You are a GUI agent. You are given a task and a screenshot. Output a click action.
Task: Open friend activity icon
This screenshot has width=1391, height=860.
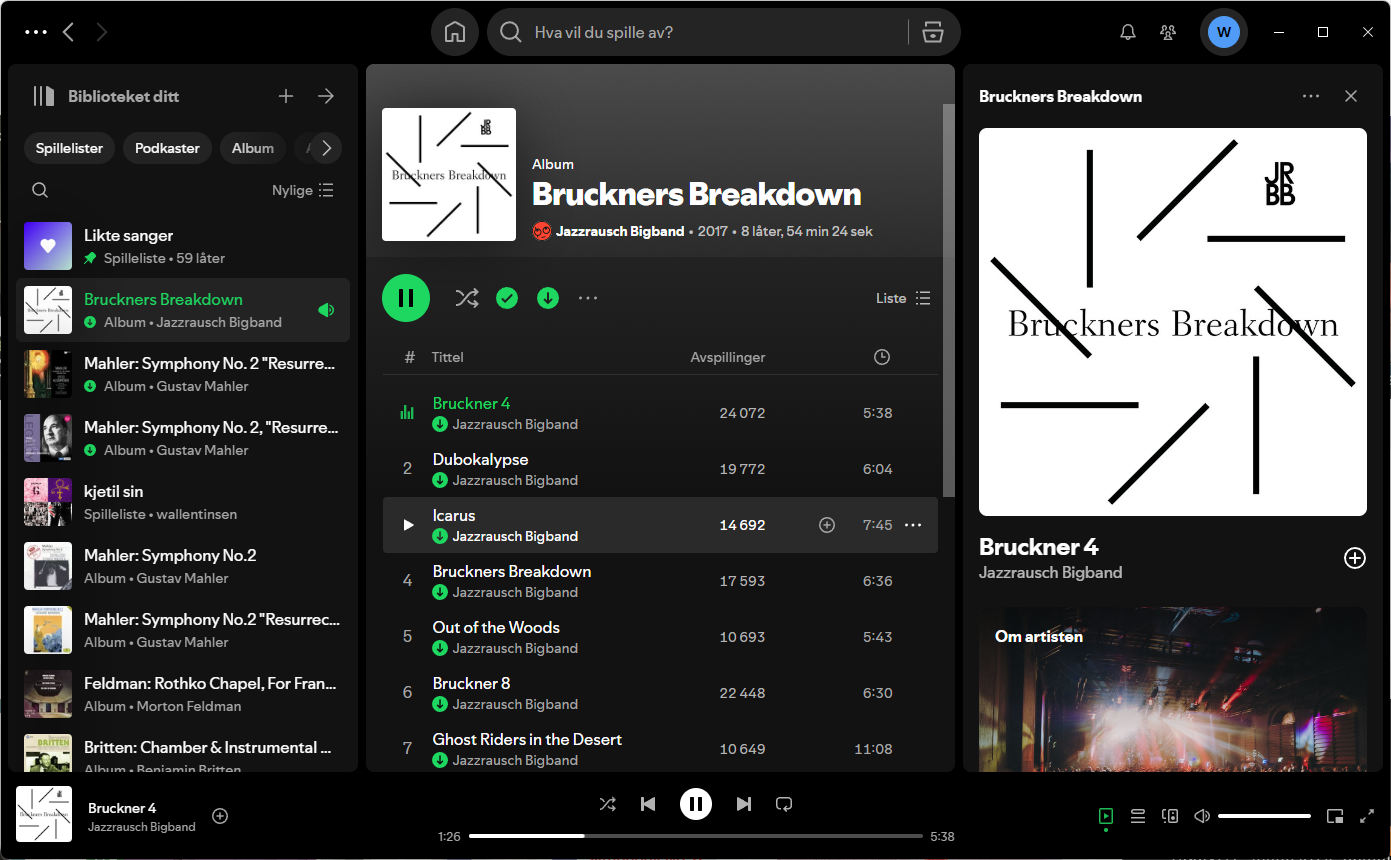[1168, 32]
